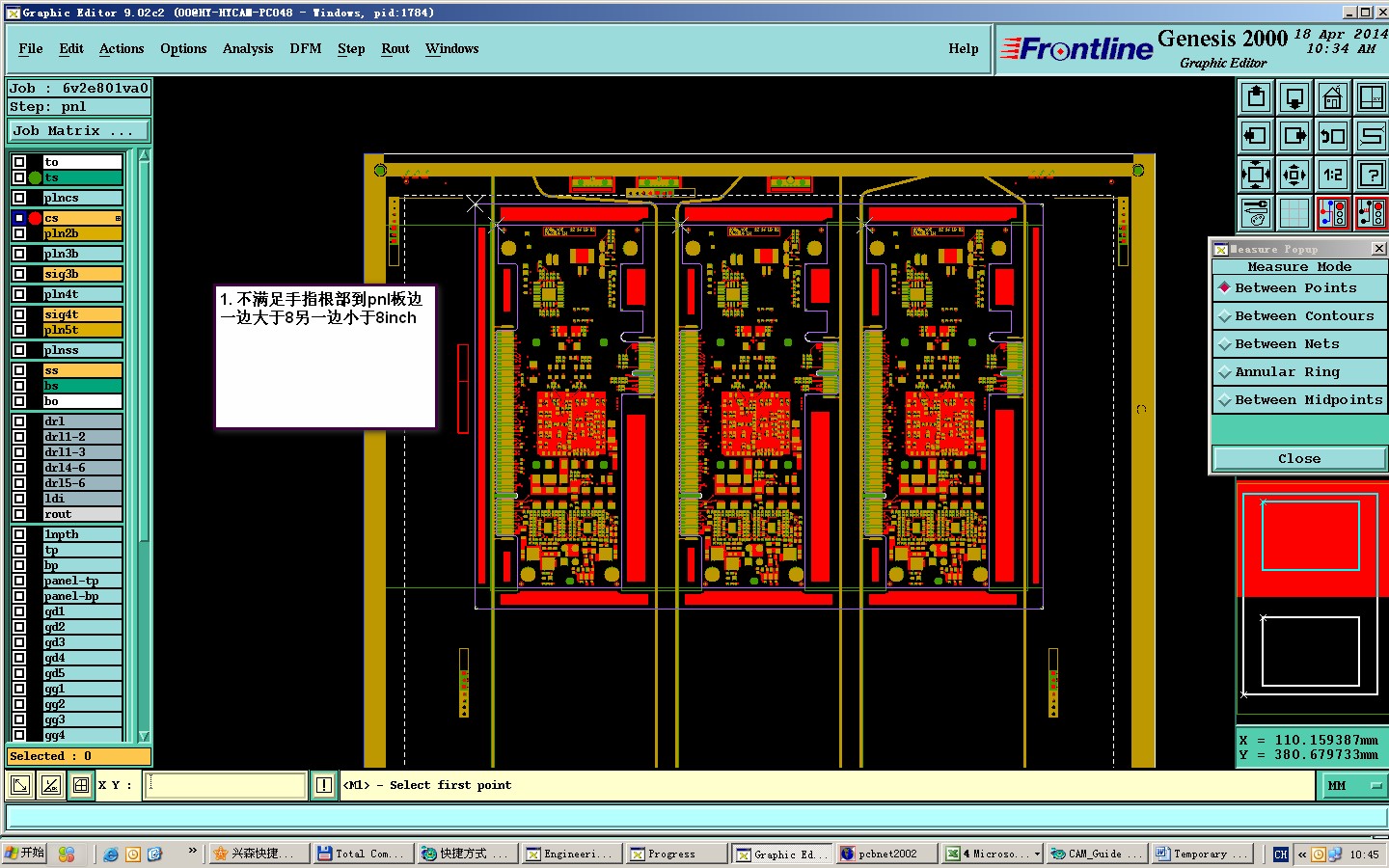
Task: Click the home view house icon
Action: click(1333, 97)
